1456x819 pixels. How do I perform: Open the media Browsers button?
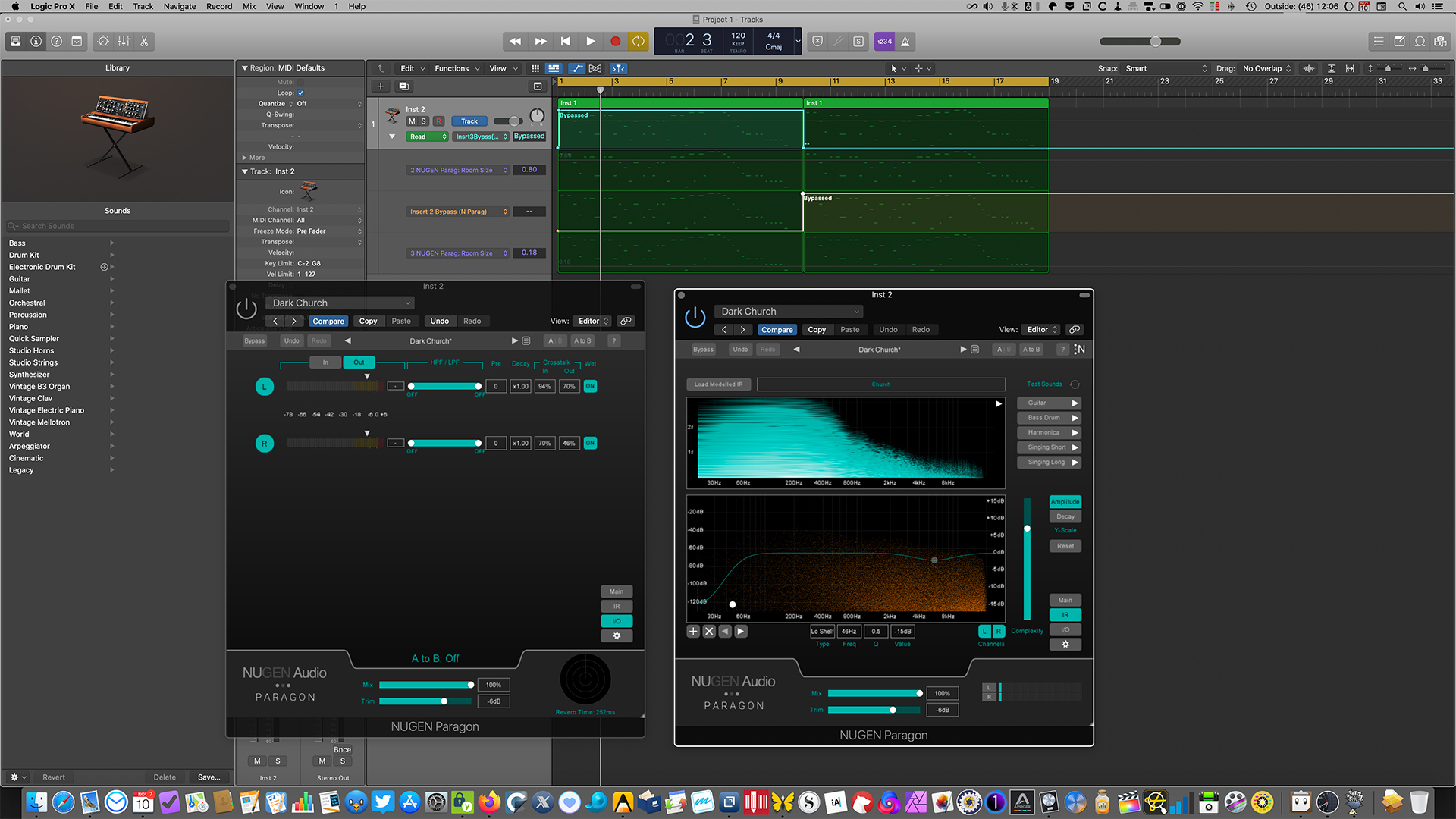pos(1440,42)
